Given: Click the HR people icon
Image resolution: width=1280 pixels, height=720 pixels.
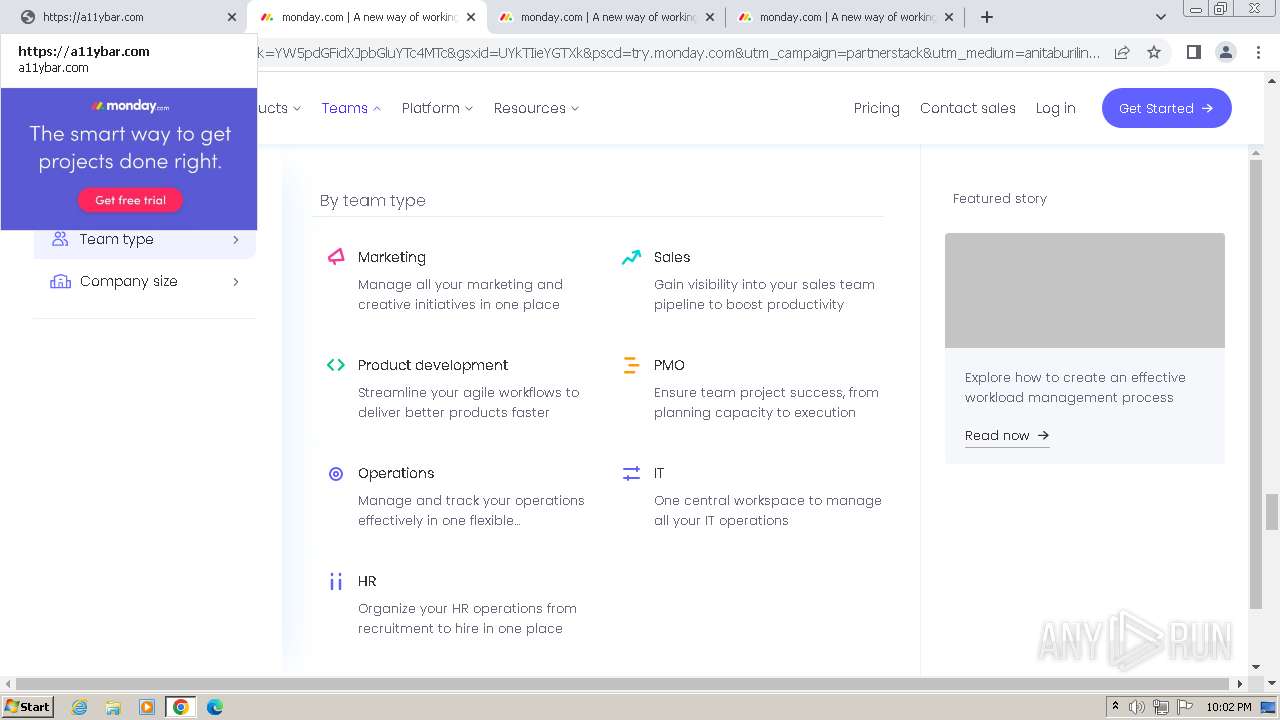Looking at the screenshot, I should [x=336, y=581].
